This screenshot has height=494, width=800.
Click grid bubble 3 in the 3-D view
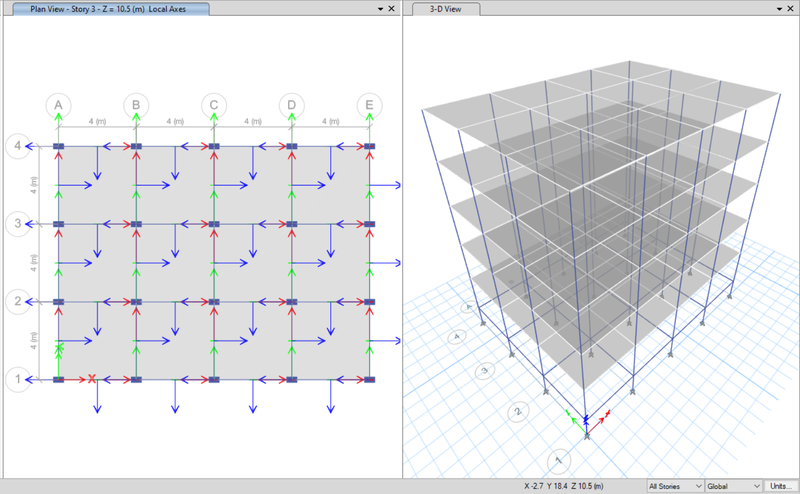point(485,370)
